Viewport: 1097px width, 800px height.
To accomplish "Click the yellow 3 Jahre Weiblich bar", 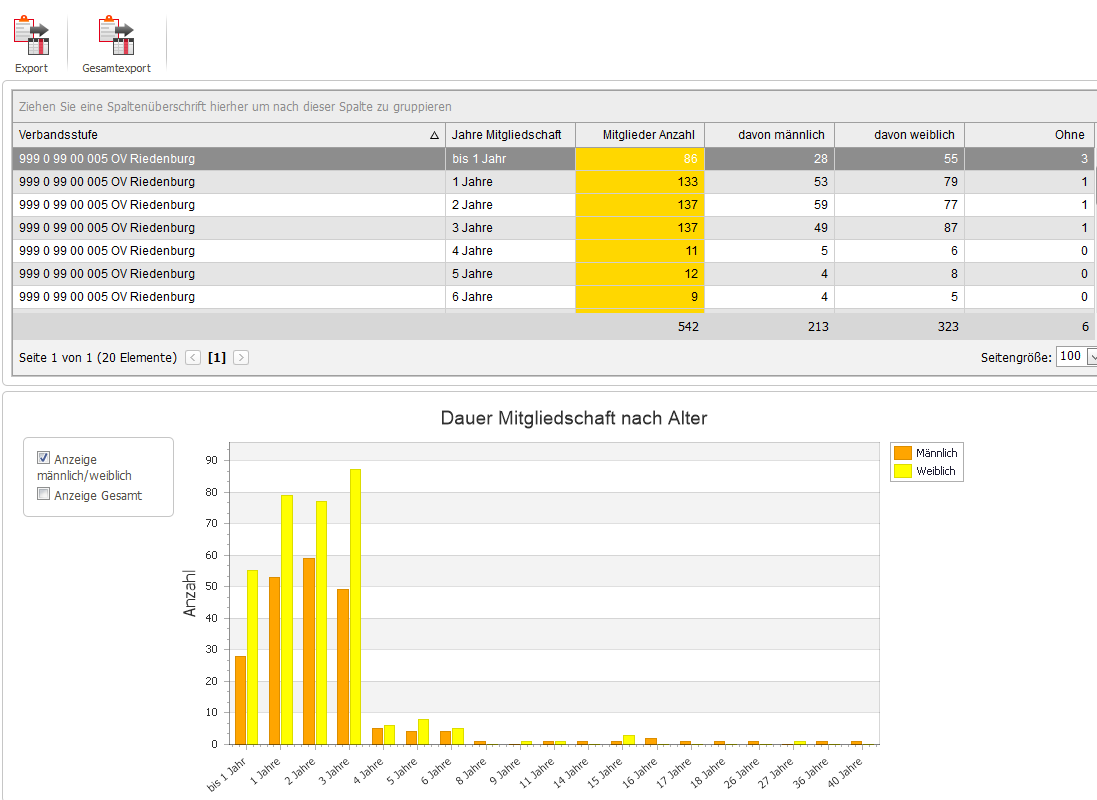I will 355,607.
